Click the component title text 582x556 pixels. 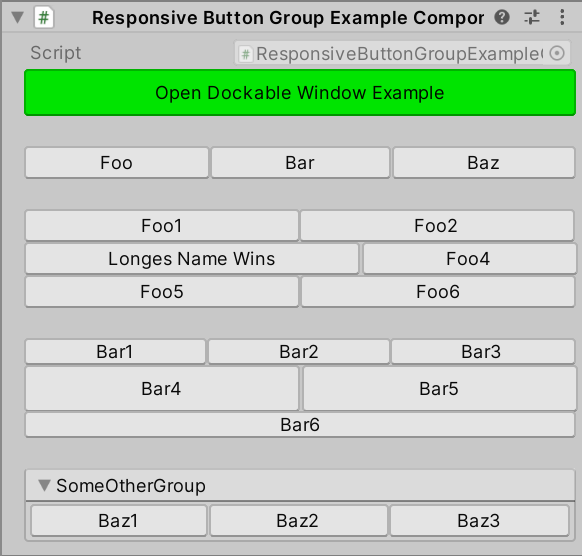click(288, 17)
